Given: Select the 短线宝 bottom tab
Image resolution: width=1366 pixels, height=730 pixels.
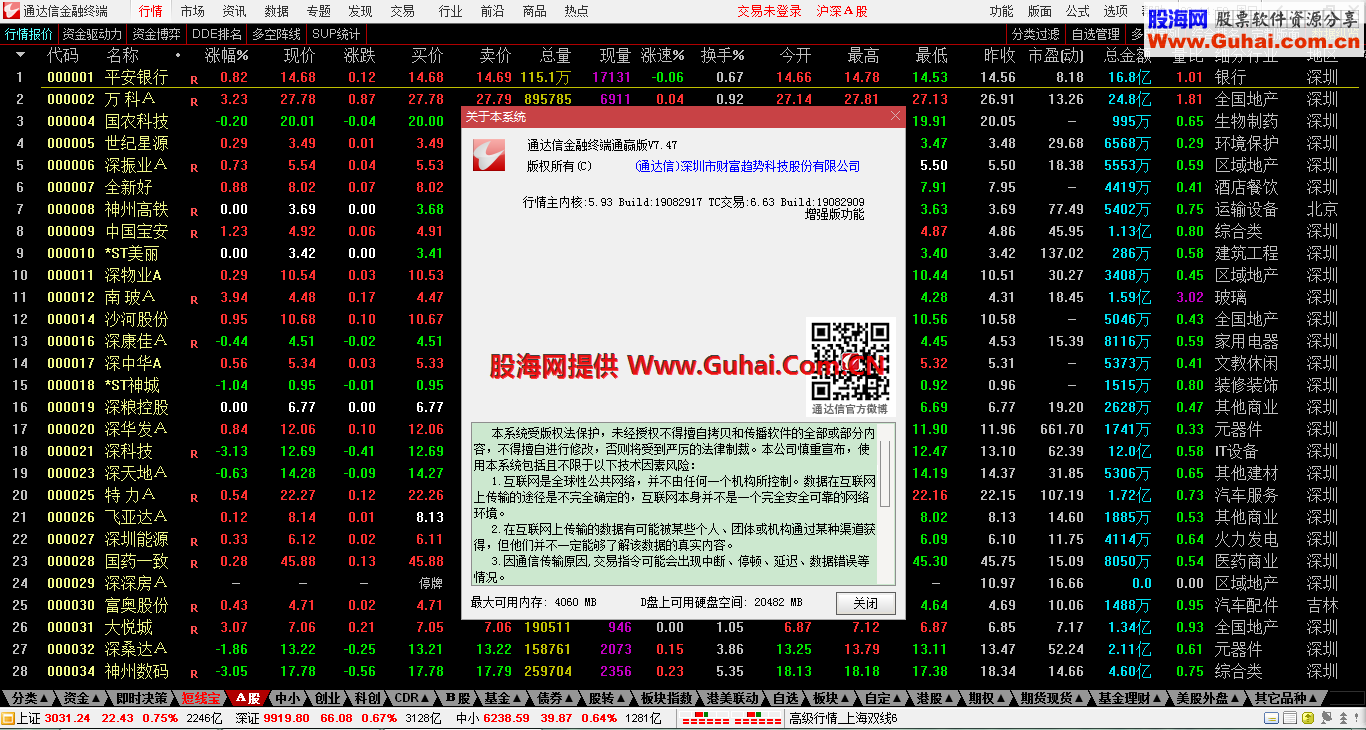Looking at the screenshot, I should [200, 698].
